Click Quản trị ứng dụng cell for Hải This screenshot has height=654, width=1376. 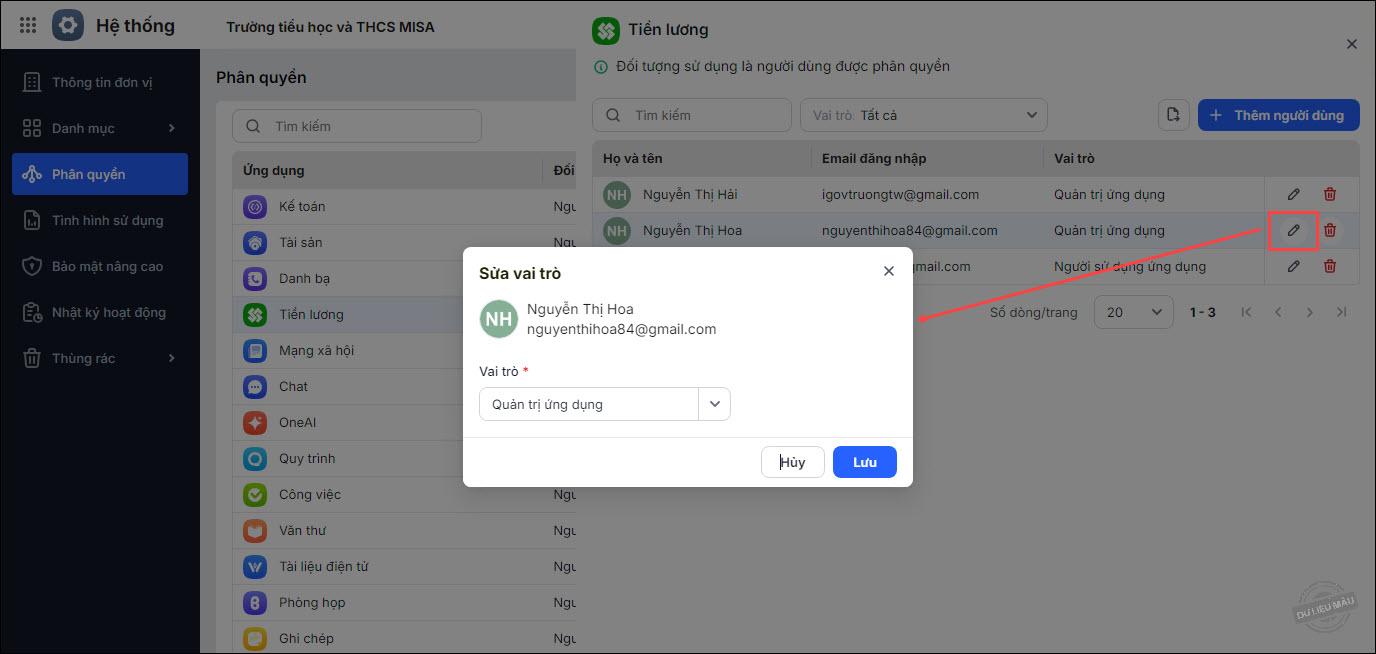click(1109, 194)
